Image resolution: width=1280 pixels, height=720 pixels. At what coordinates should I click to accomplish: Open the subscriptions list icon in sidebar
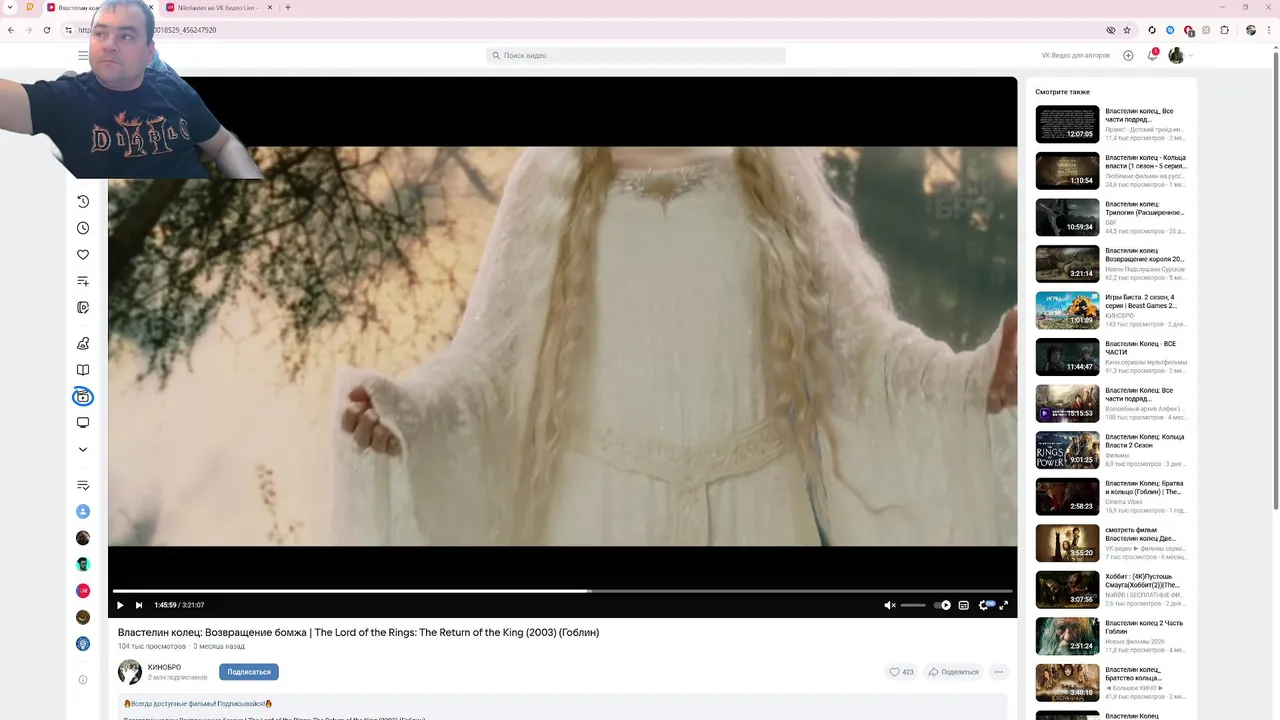(x=83, y=485)
